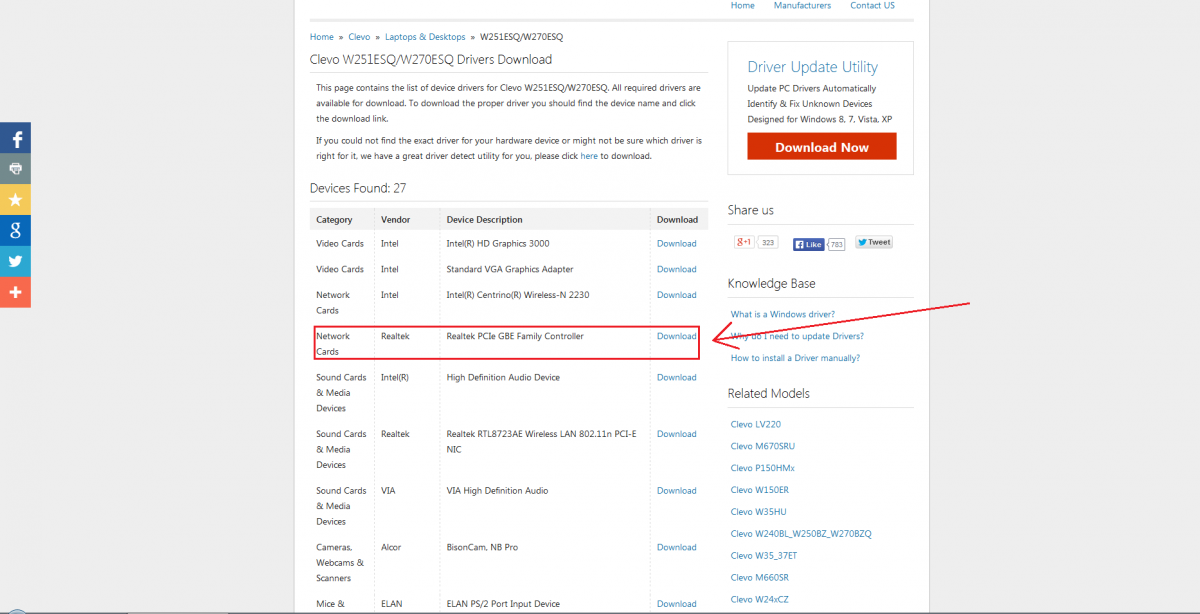Image resolution: width=1200 pixels, height=614 pixels.
Task: Download Intel Centrino Wireless-N 2230 driver
Action: (676, 295)
